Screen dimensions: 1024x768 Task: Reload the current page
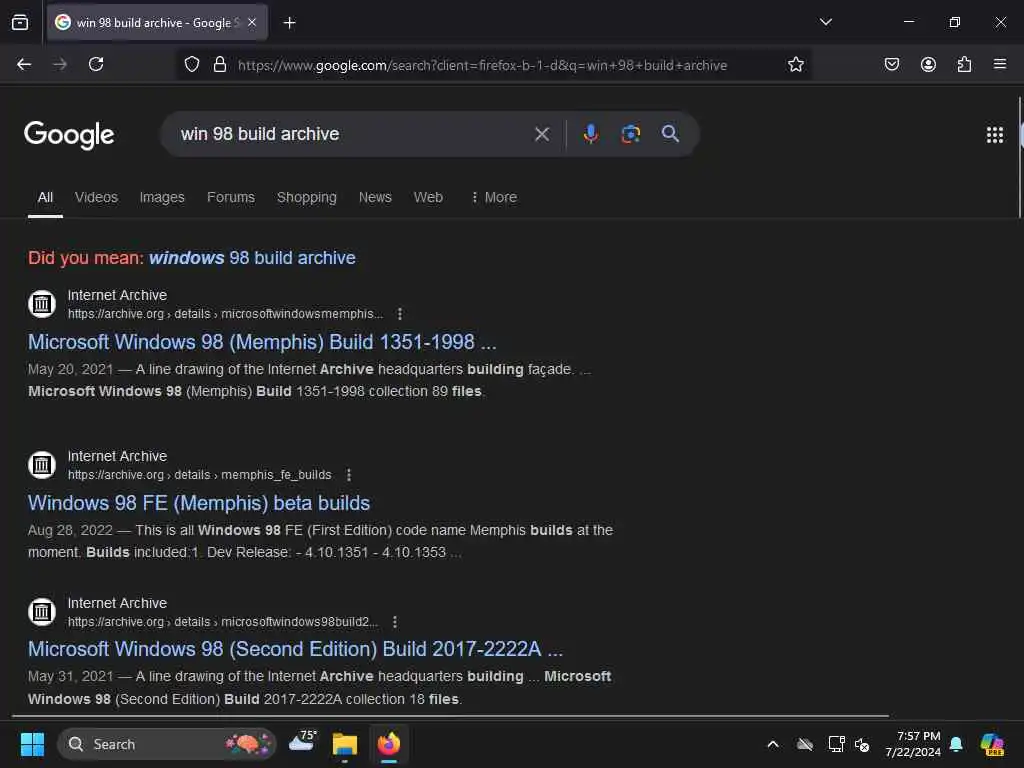point(96,64)
